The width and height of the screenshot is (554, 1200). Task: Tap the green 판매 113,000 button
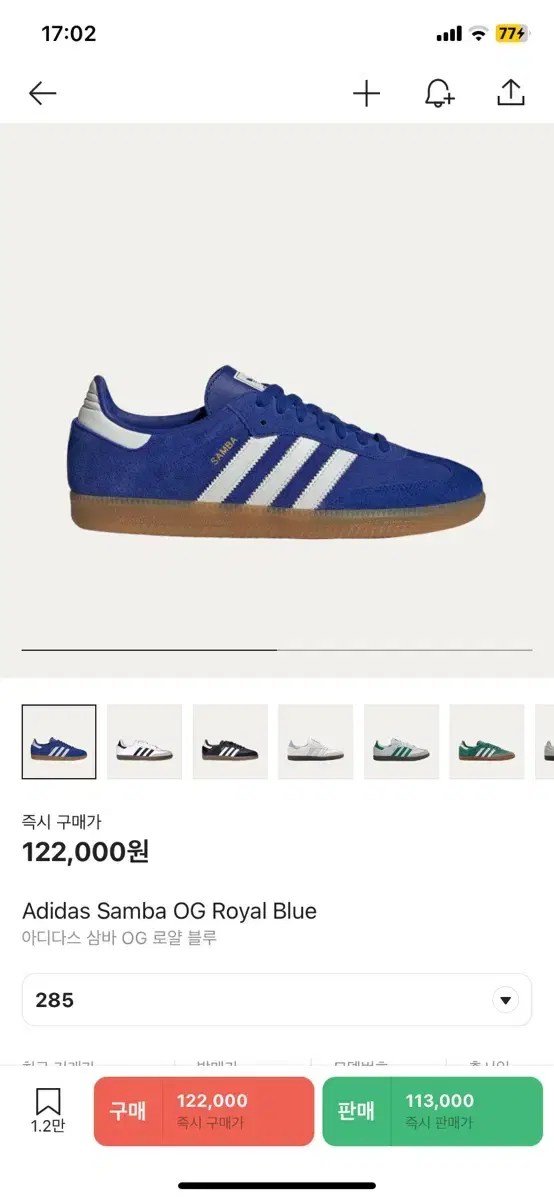click(433, 1111)
